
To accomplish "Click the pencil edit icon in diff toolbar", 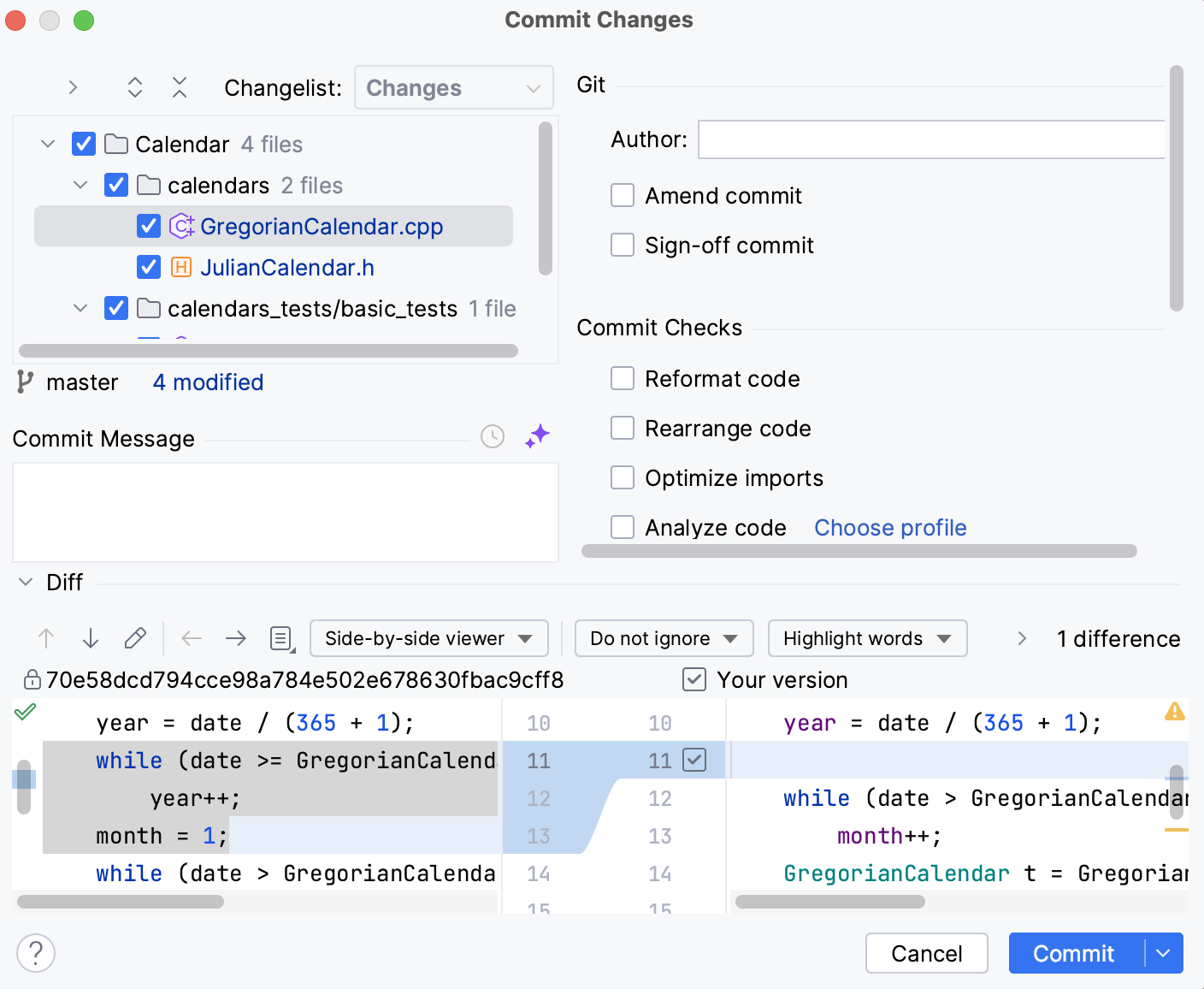I will 135,637.
